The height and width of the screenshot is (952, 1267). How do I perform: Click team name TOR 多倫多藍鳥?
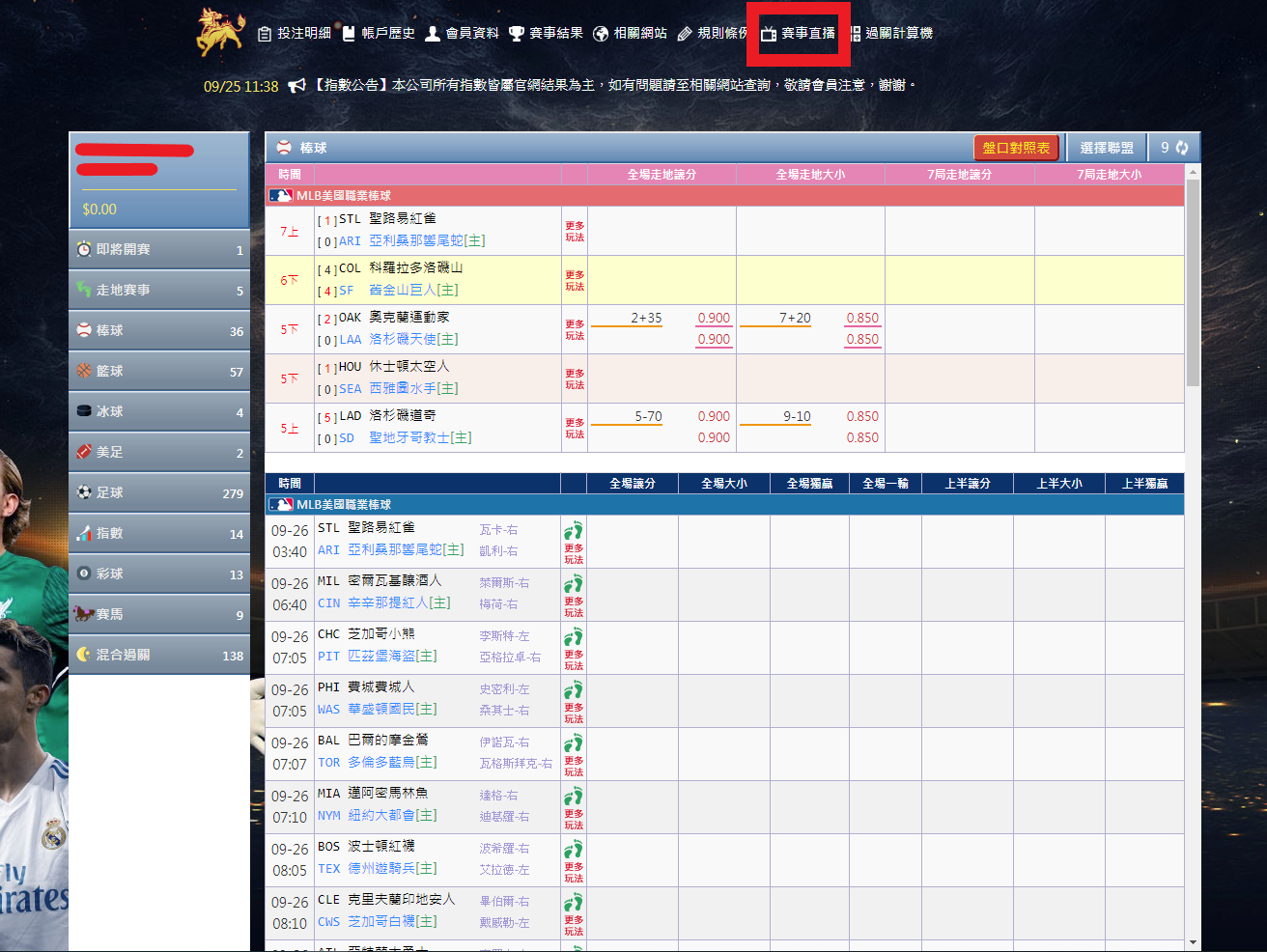[377, 763]
